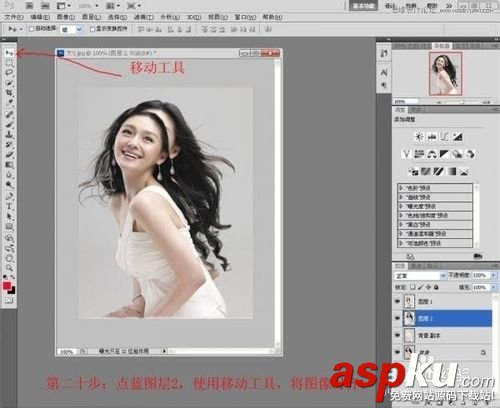Hide the 图层 1 layer with eye icon
Screen dimensions: 500x408
(x=397, y=301)
